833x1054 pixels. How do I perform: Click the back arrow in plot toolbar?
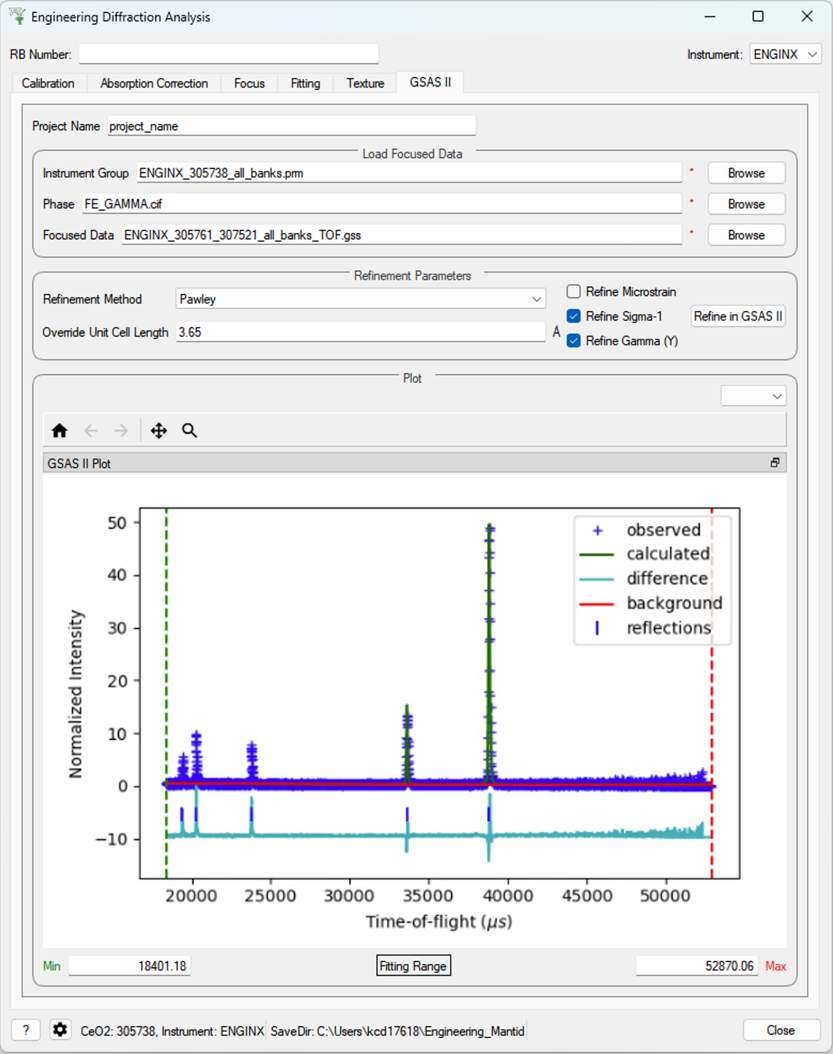(x=91, y=430)
